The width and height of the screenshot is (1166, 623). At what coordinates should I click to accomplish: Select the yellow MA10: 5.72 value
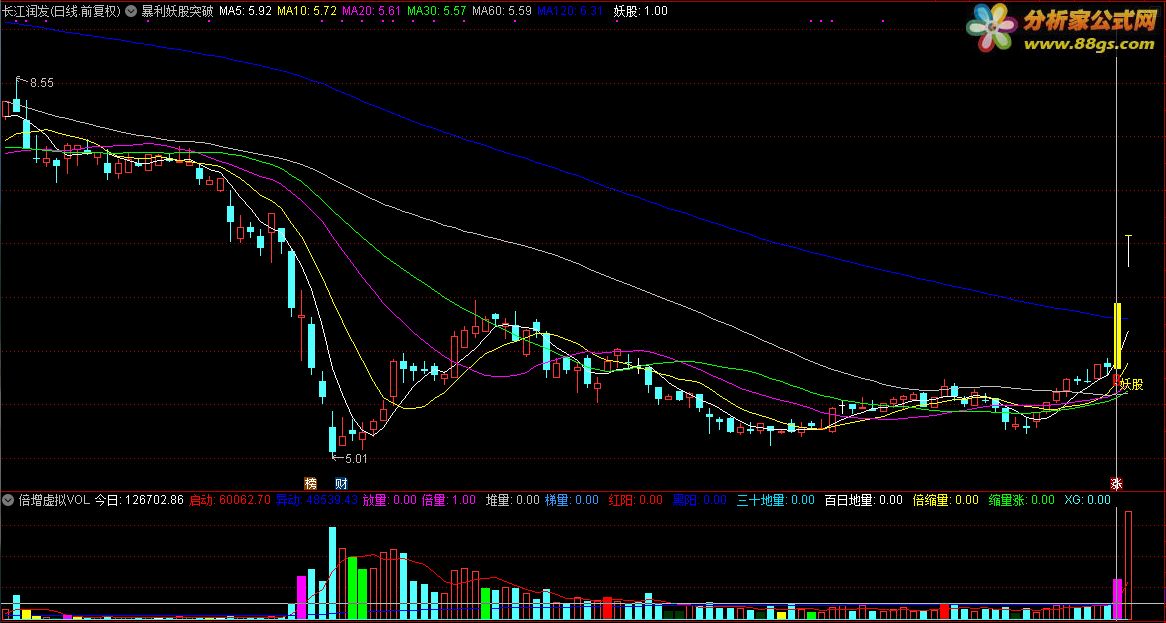click(x=306, y=11)
